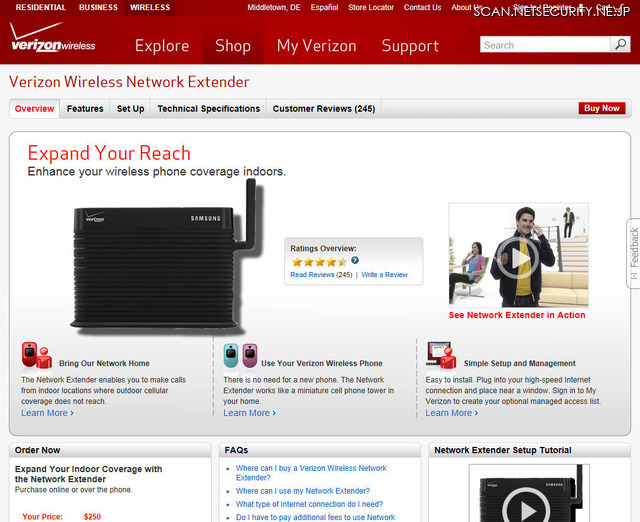The image size is (640, 522).
Task: Click into the Search input field
Action: pos(545,45)
